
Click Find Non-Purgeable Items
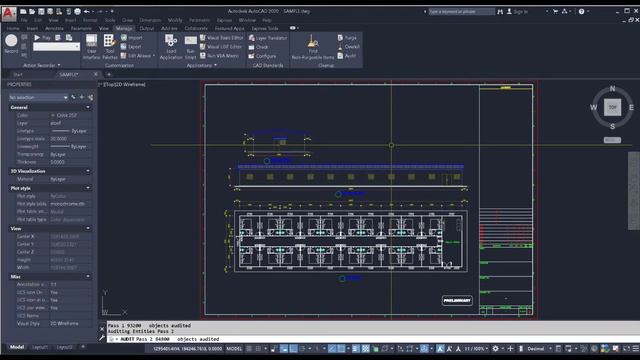[x=313, y=47]
